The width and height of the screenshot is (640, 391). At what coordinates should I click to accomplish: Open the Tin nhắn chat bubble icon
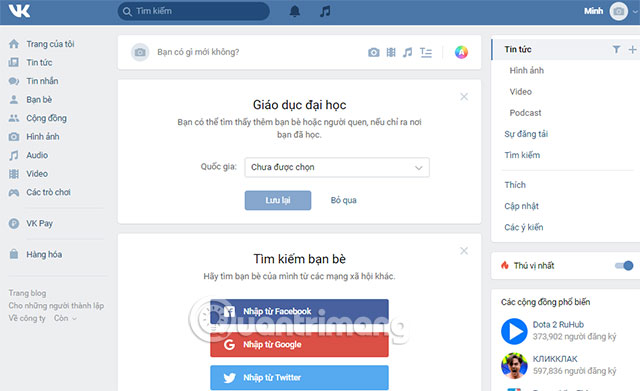click(14, 81)
